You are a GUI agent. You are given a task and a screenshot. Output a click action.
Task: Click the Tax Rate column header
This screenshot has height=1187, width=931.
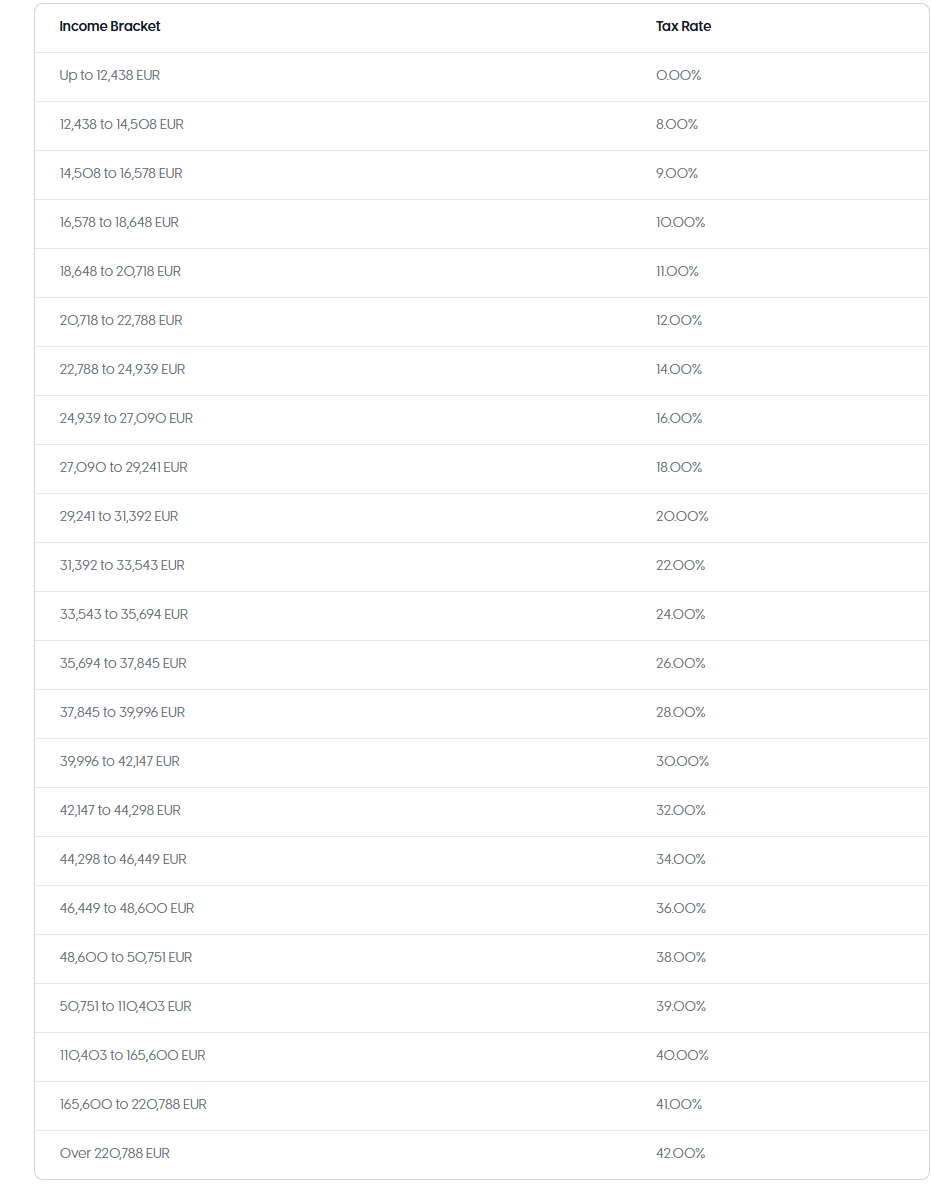point(683,26)
